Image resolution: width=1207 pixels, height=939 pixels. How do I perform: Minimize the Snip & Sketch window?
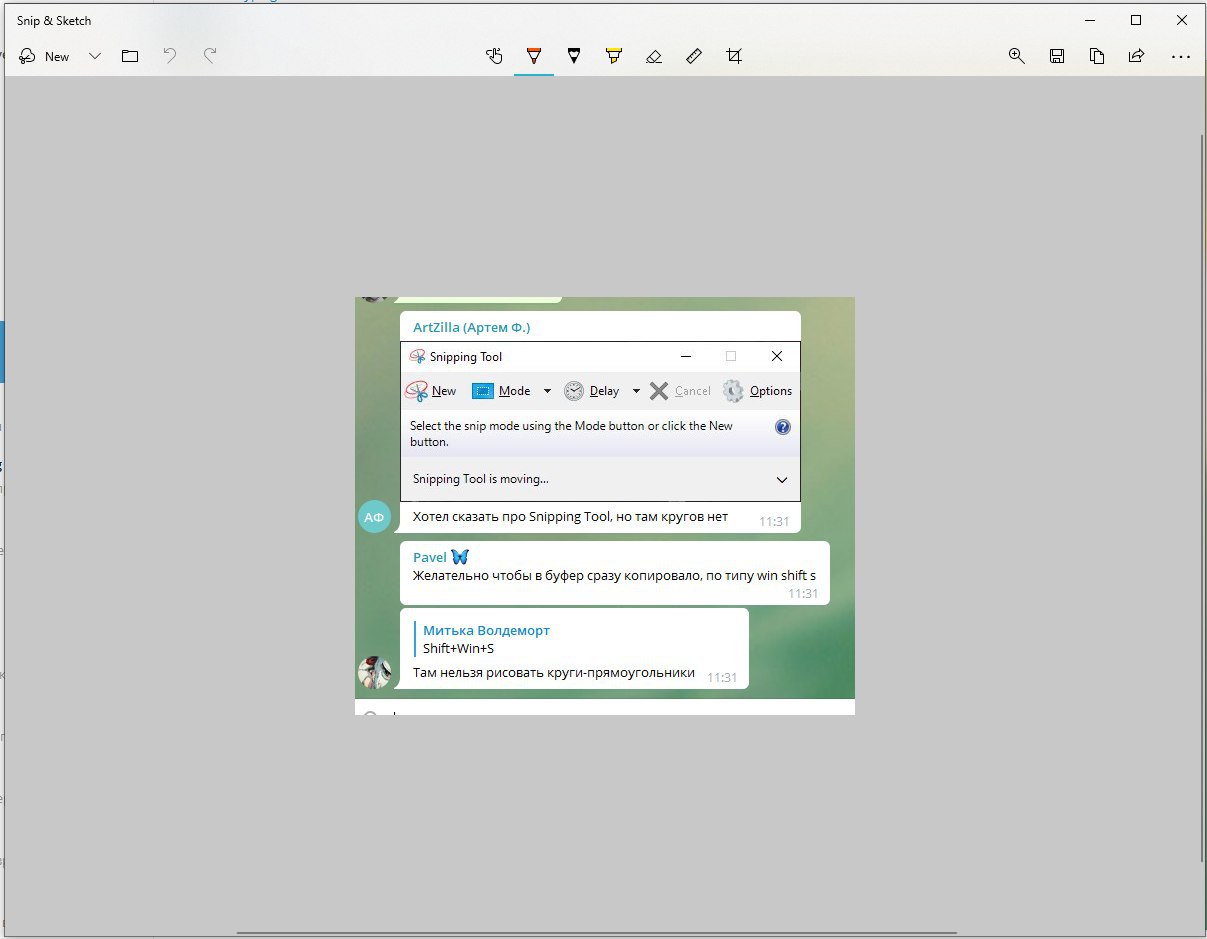(x=1090, y=20)
